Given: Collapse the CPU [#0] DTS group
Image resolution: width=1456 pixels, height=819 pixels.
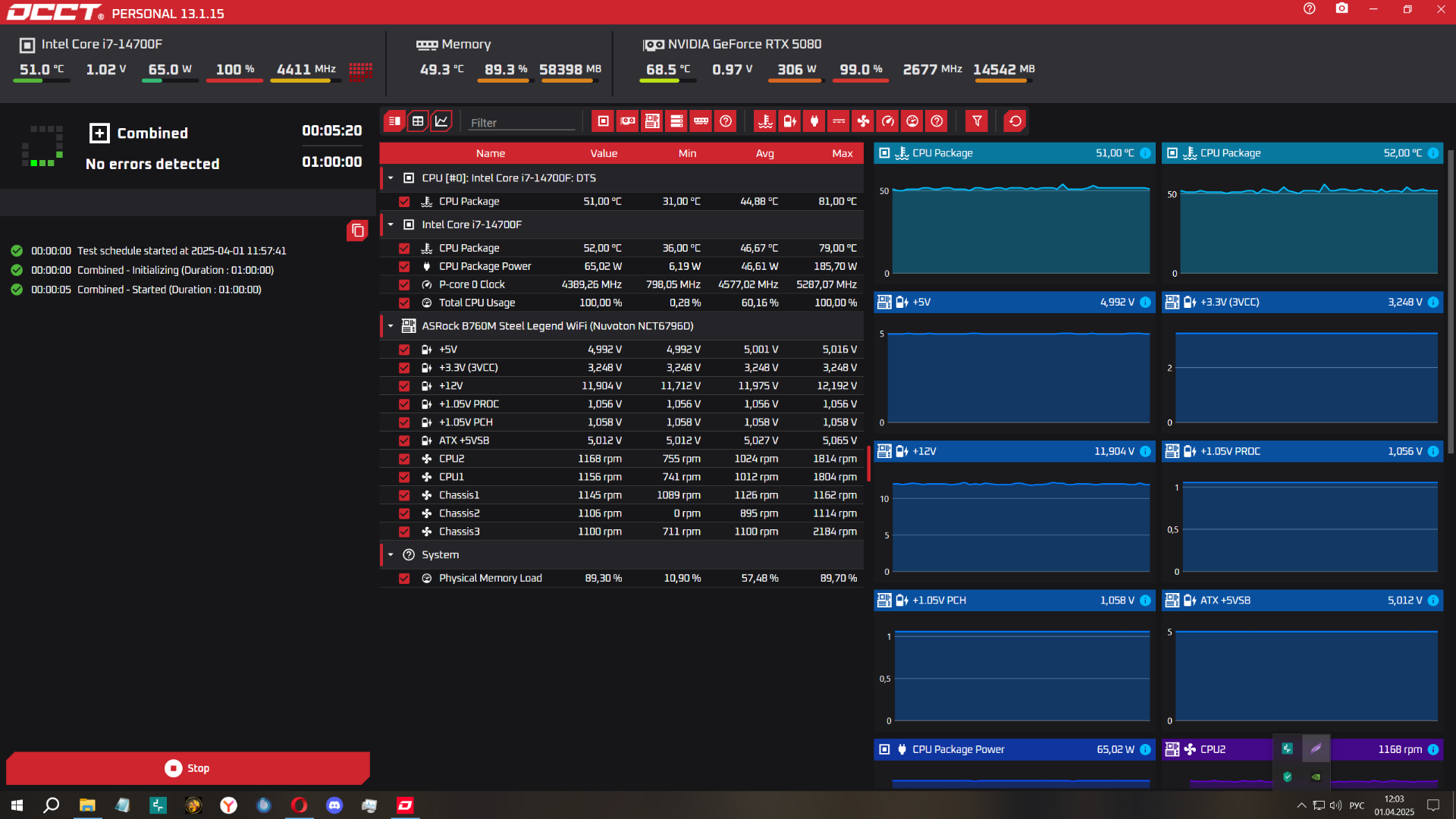Looking at the screenshot, I should 391,178.
